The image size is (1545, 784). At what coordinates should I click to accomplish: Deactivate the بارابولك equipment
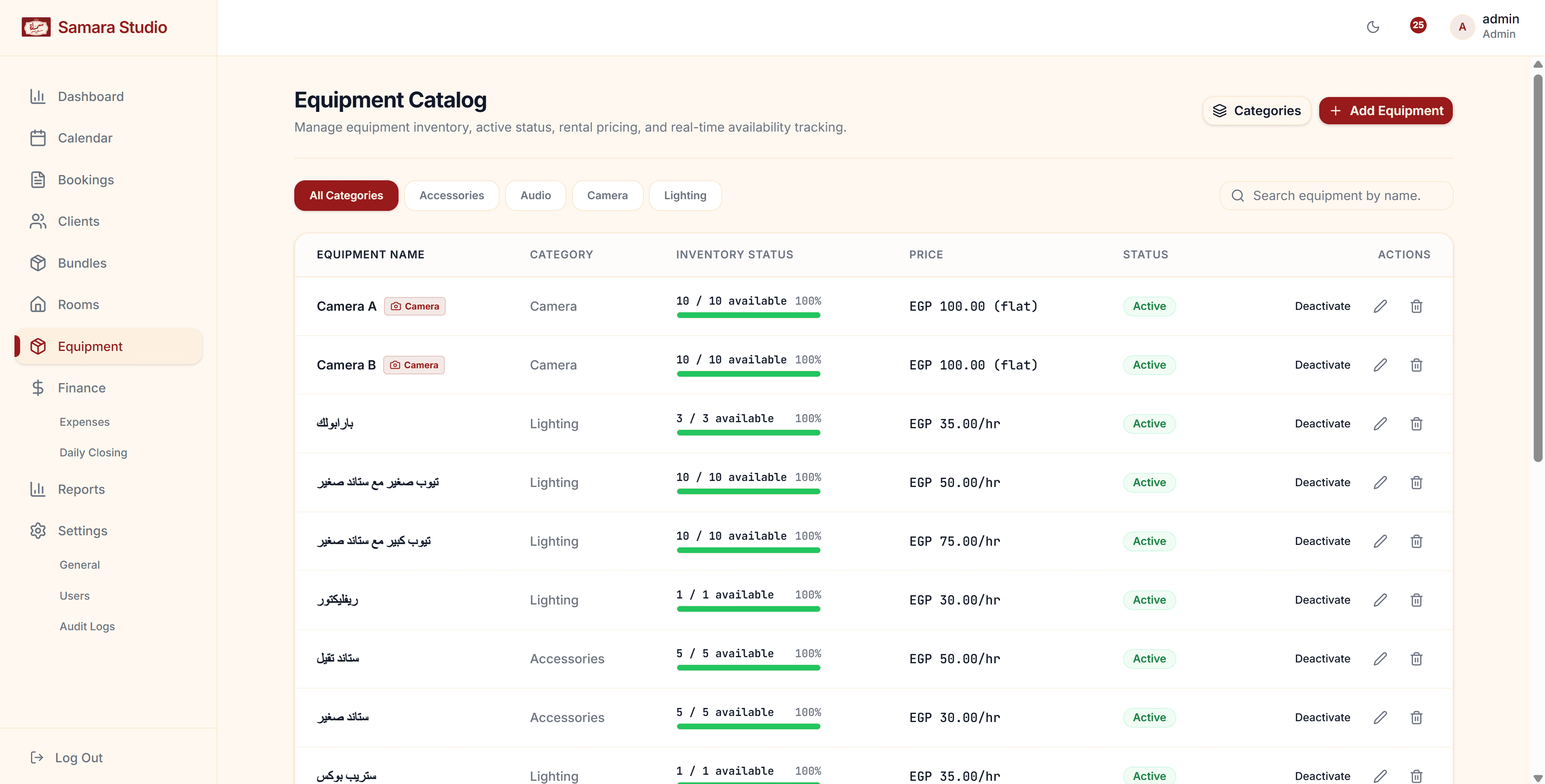[x=1322, y=424]
